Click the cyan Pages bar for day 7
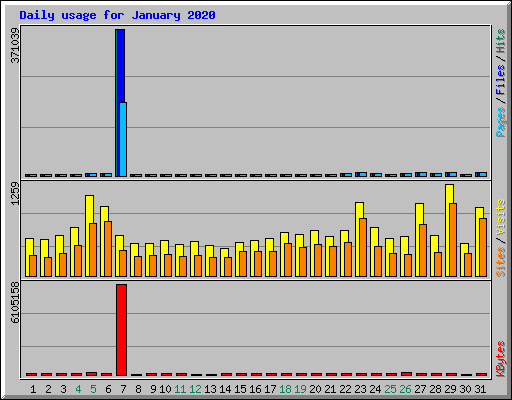Screen dimensions: 512x400 123,139
